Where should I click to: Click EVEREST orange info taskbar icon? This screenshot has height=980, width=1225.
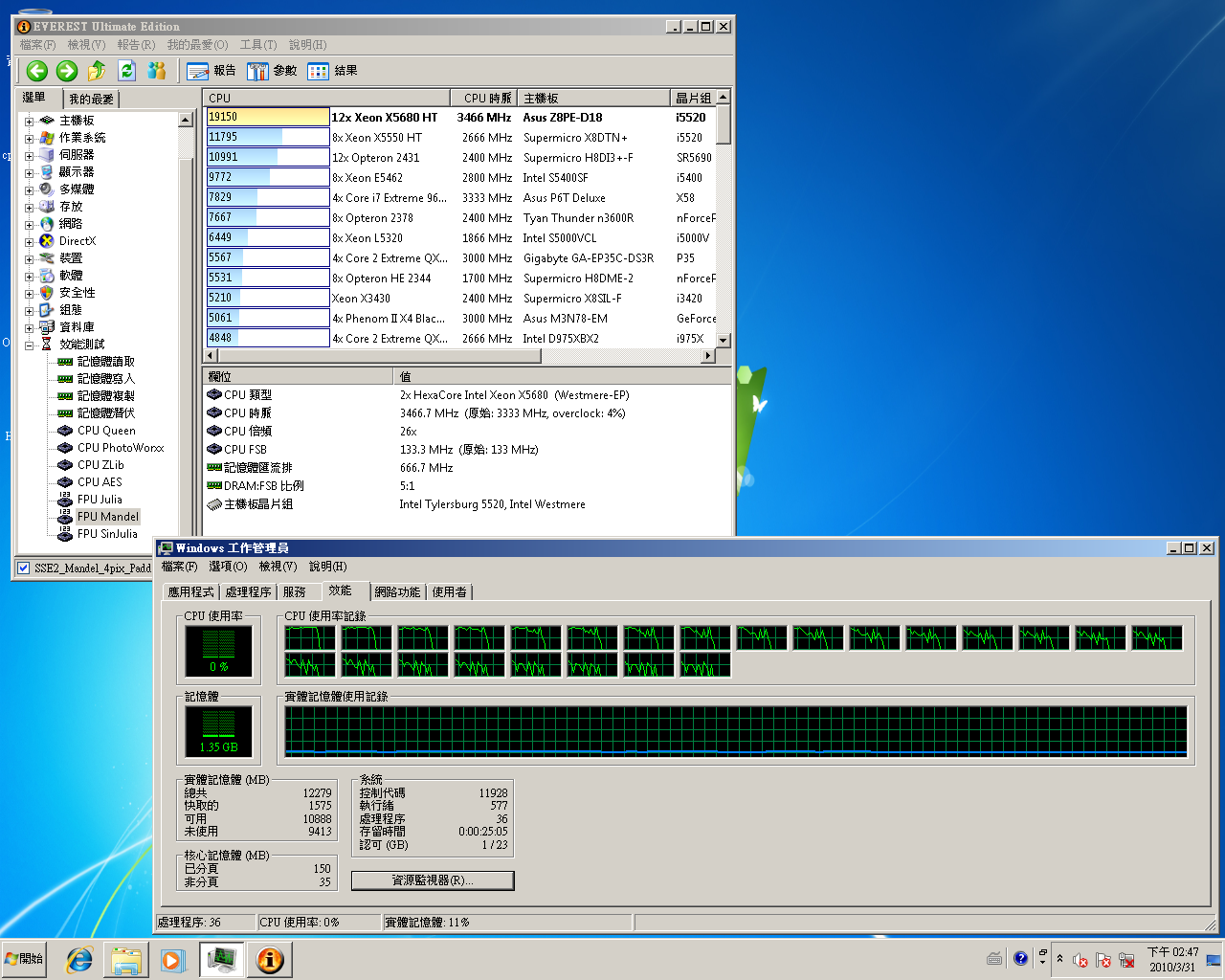270,959
